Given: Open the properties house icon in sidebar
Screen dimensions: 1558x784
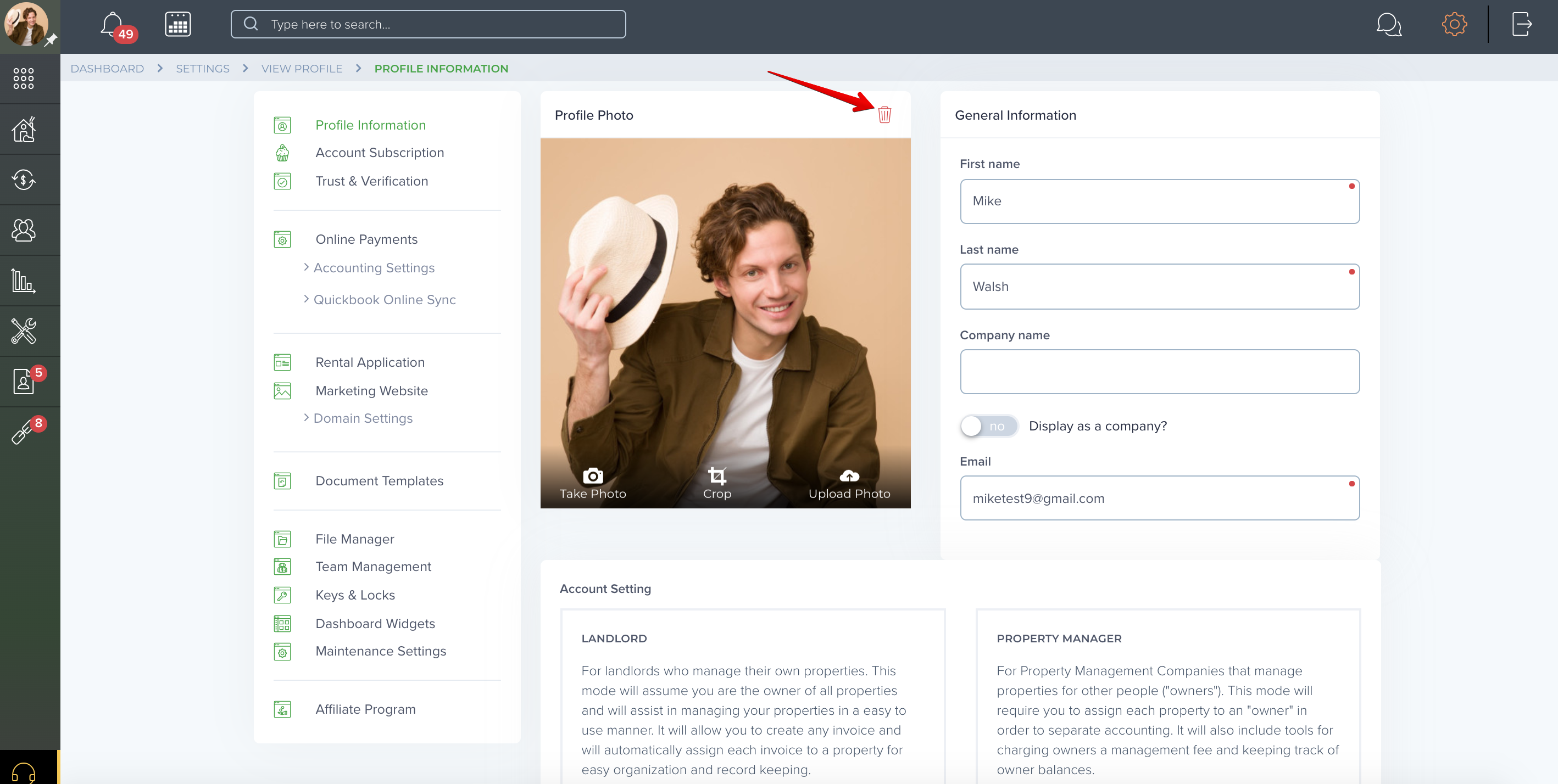Looking at the screenshot, I should coord(24,129).
